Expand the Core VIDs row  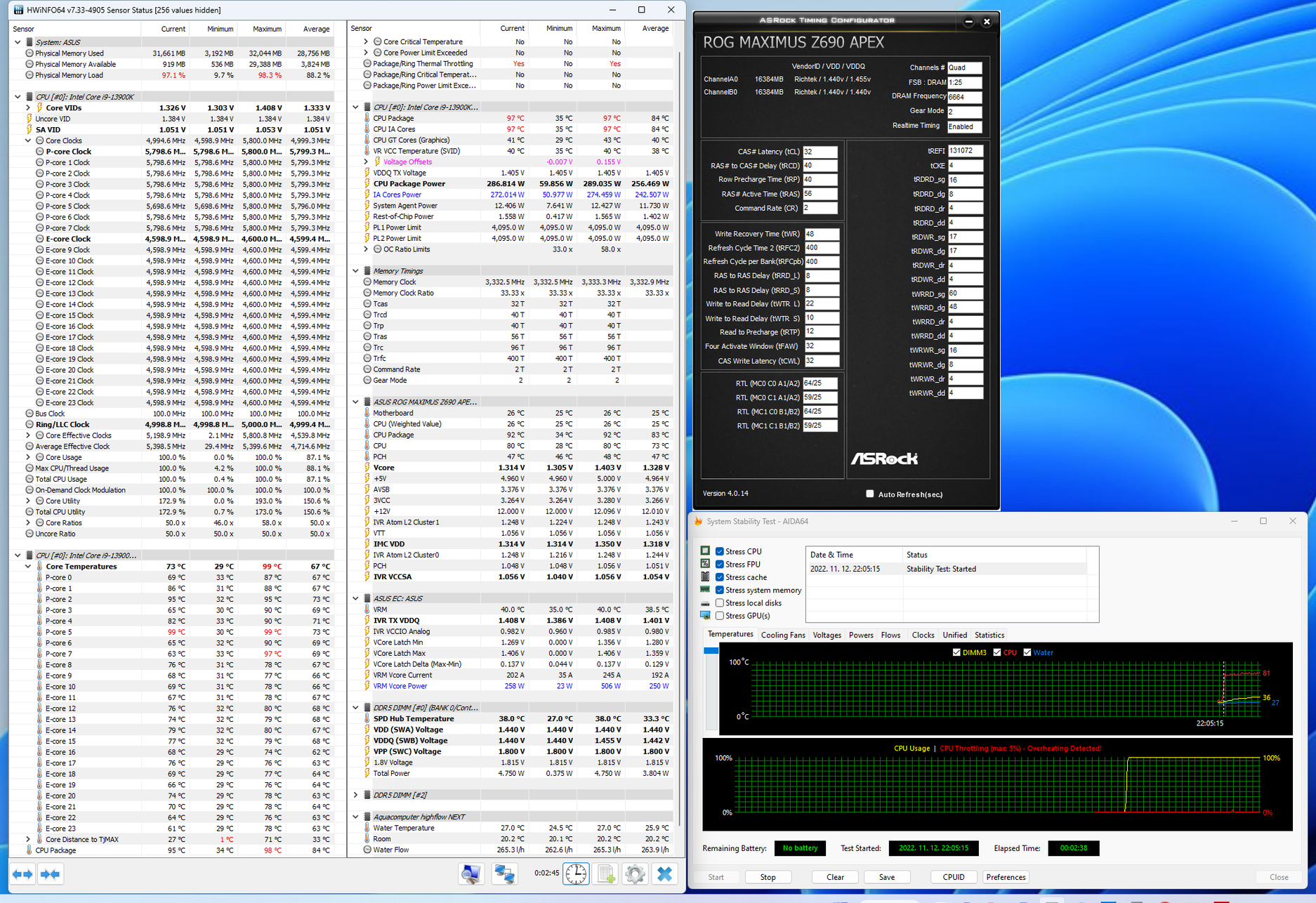click(x=28, y=107)
